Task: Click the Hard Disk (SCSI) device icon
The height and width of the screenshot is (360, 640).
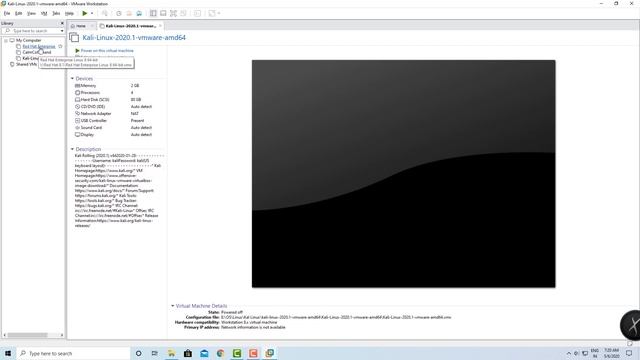Action: click(x=78, y=100)
